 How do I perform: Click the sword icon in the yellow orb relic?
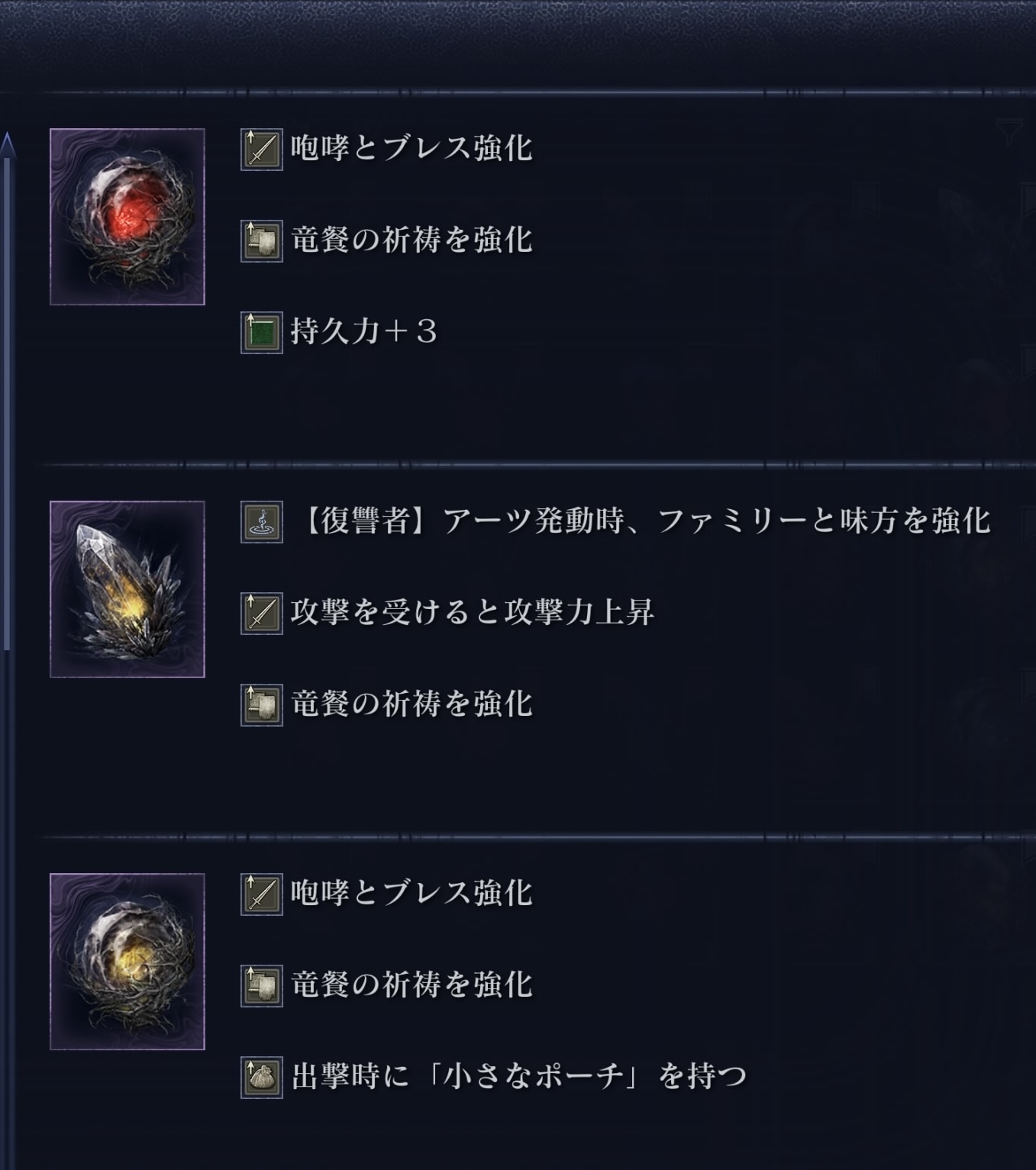pos(261,894)
